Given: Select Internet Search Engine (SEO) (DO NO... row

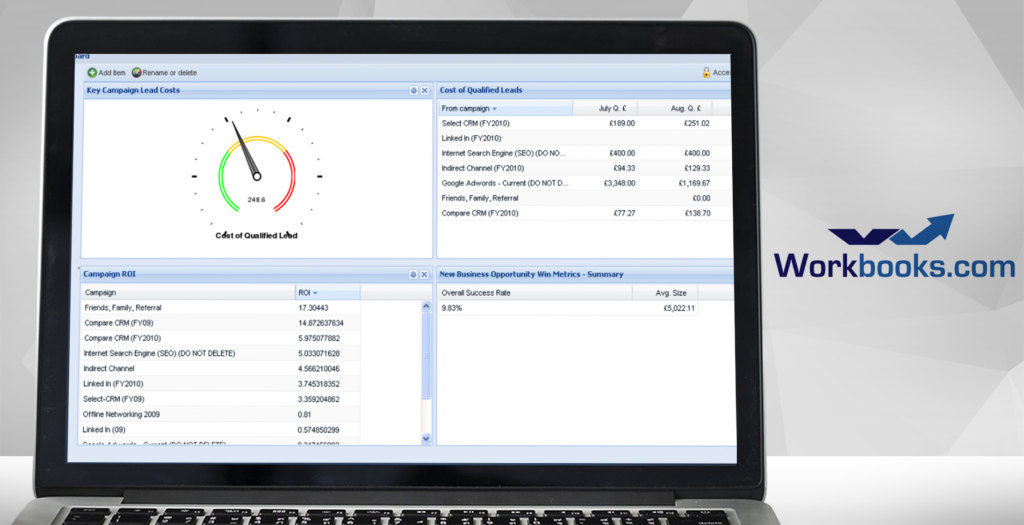Looking at the screenshot, I should click(x=584, y=153).
